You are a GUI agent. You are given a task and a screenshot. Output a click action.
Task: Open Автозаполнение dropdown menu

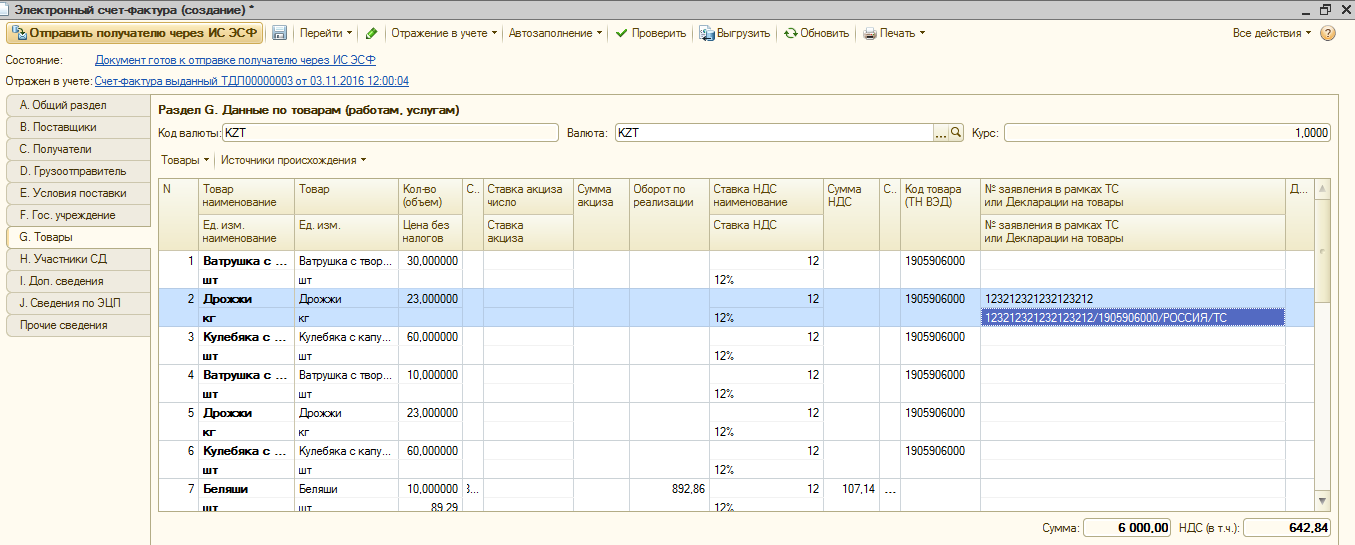pos(555,33)
